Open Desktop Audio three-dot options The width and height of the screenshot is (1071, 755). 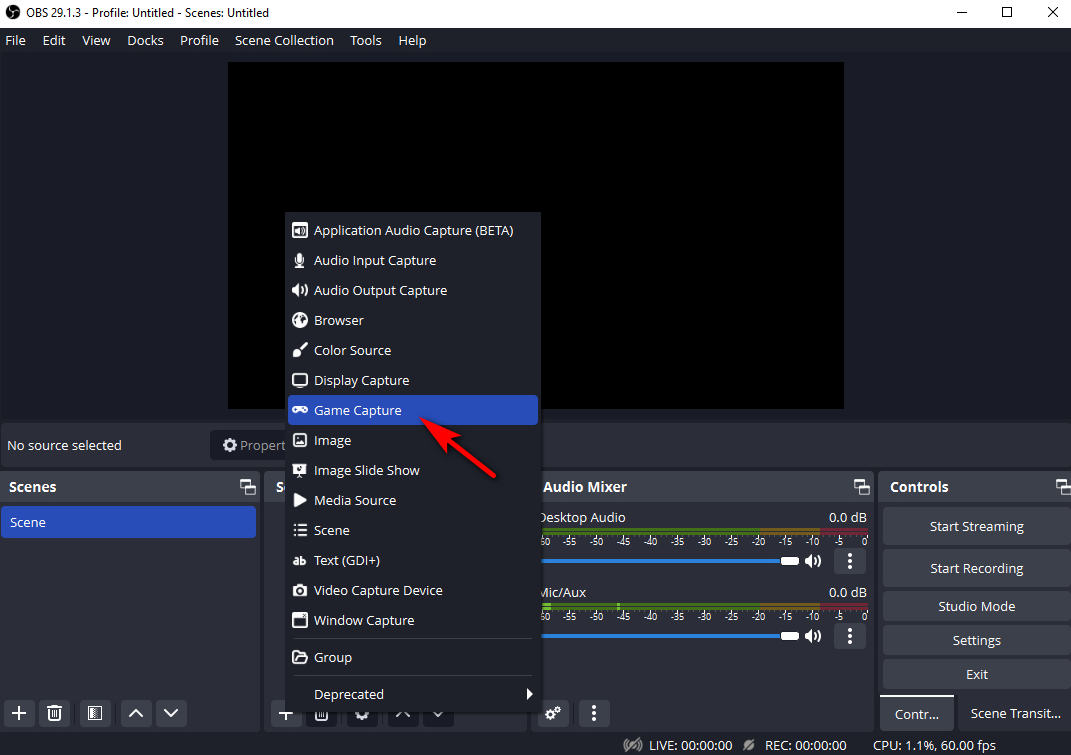pos(850,562)
